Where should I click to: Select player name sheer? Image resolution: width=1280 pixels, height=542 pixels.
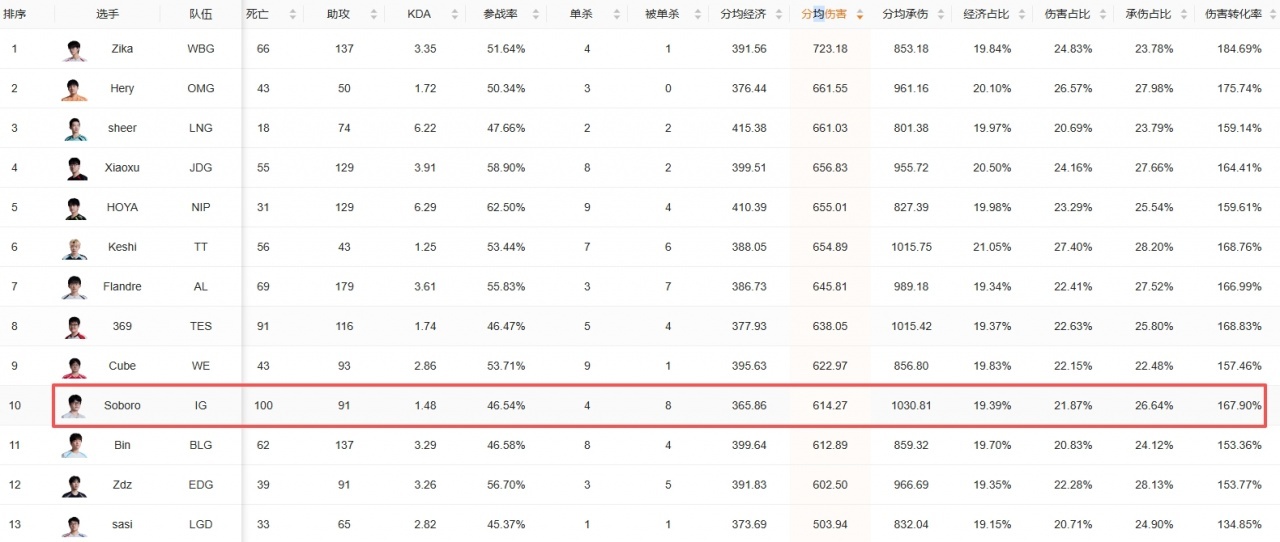click(x=122, y=128)
